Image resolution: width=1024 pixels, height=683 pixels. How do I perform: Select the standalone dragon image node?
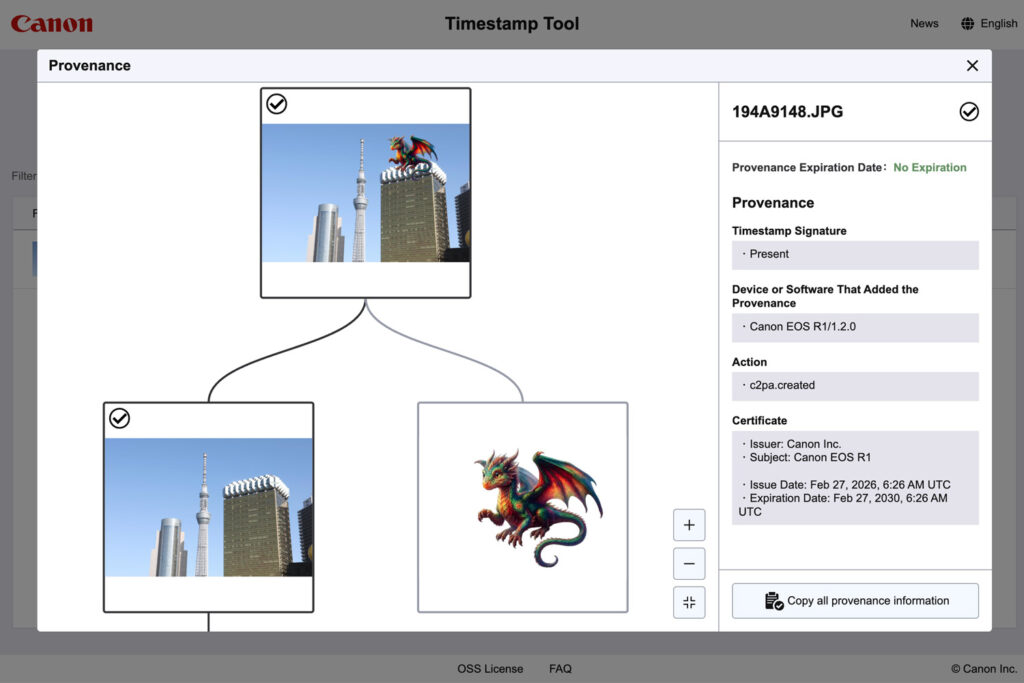[522, 507]
